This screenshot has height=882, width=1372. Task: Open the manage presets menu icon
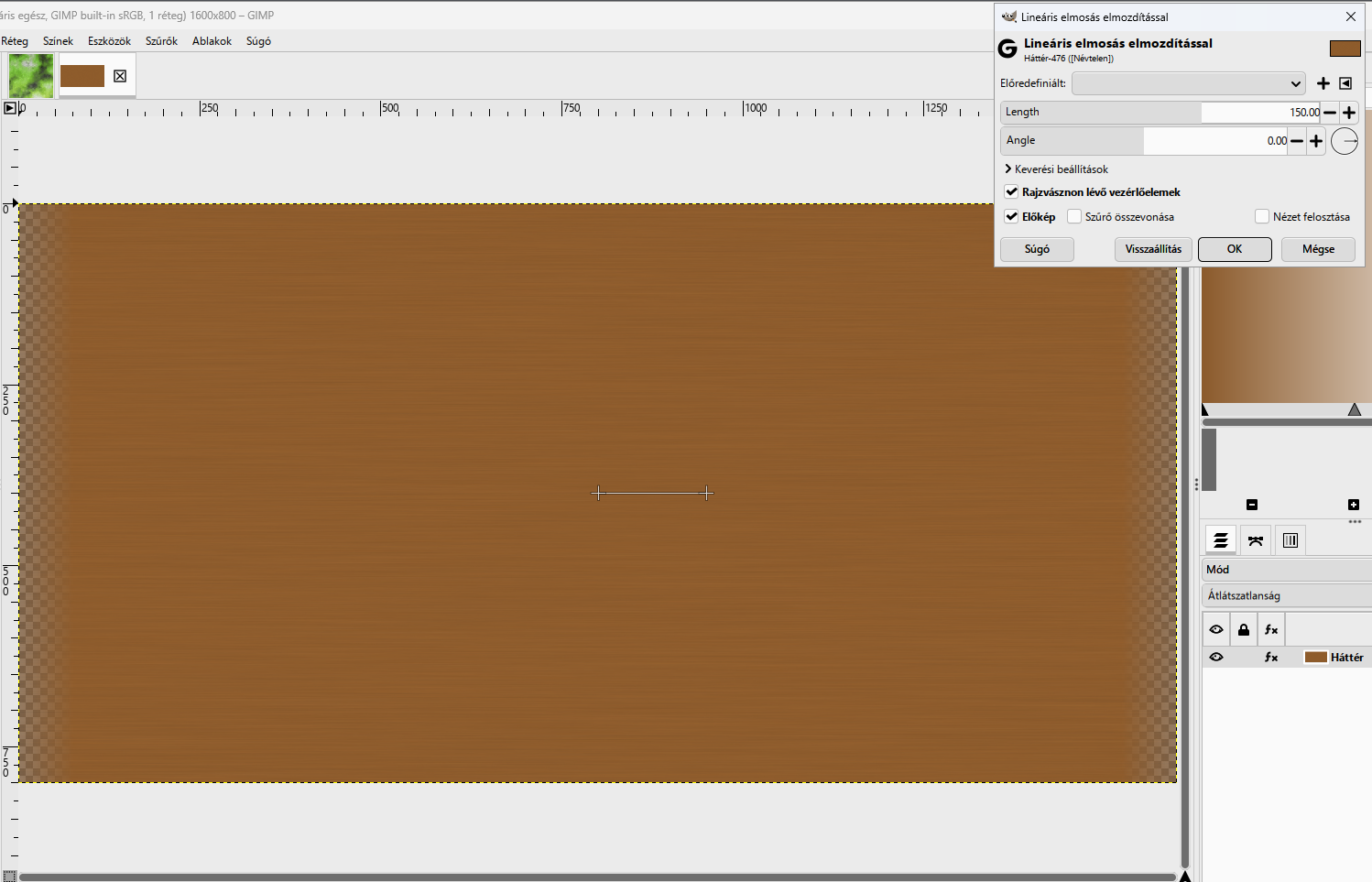click(x=1345, y=83)
